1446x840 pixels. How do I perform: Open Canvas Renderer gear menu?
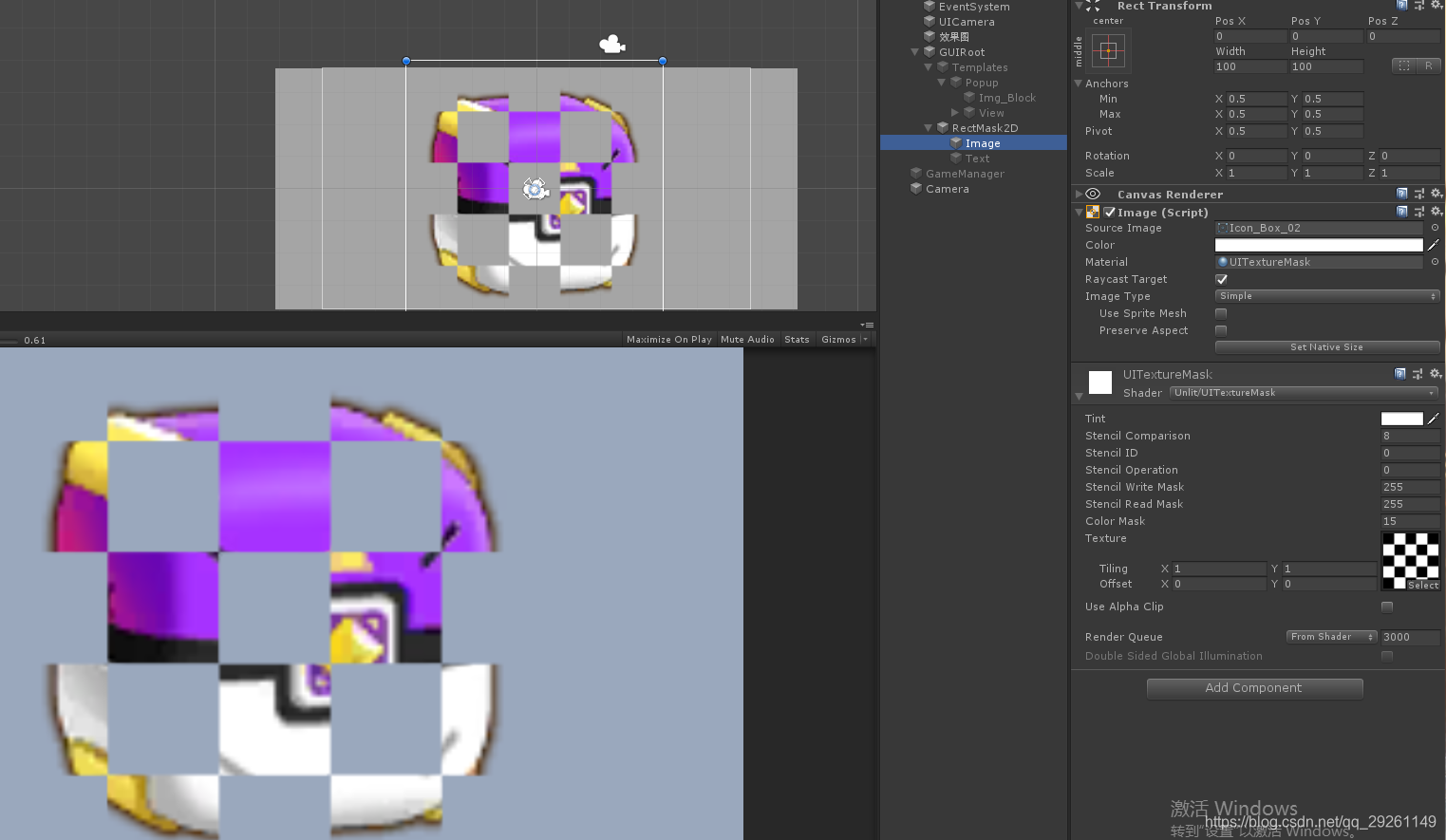1437,194
